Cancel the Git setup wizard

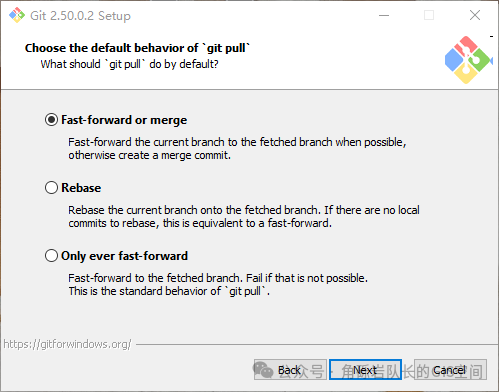[450, 370]
